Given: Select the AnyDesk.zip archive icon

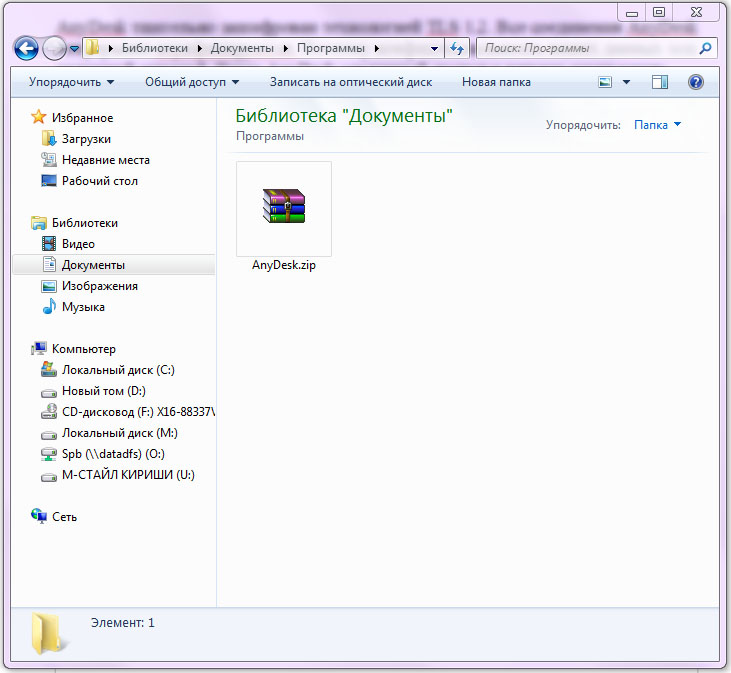Looking at the screenshot, I should point(284,206).
